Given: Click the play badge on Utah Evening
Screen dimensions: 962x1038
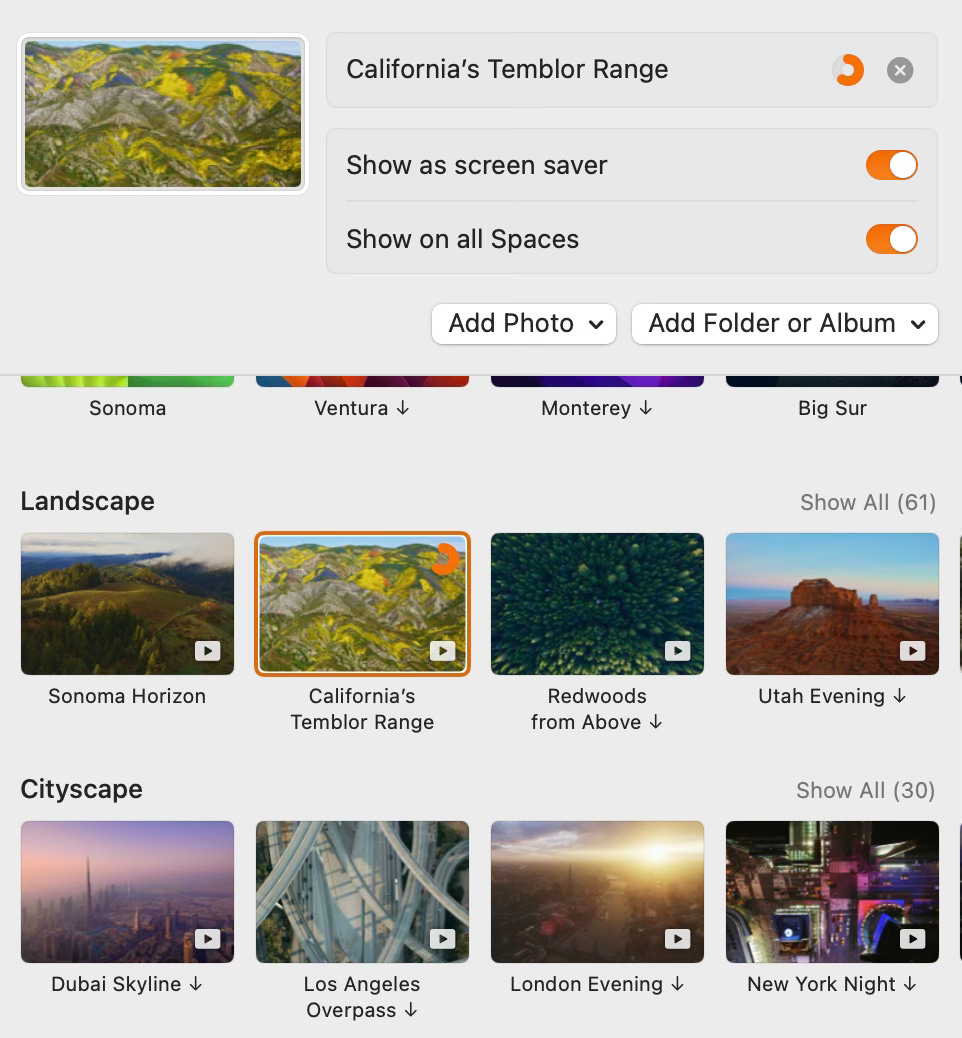Looking at the screenshot, I should [x=912, y=651].
